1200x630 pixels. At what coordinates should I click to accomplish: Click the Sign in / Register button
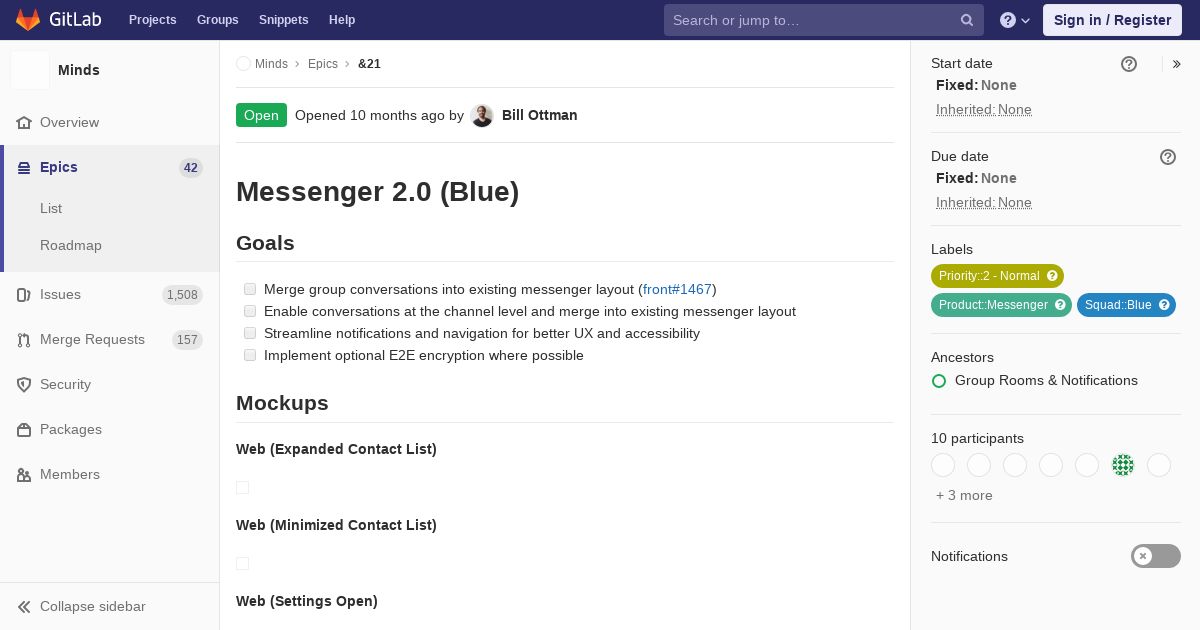point(1112,20)
